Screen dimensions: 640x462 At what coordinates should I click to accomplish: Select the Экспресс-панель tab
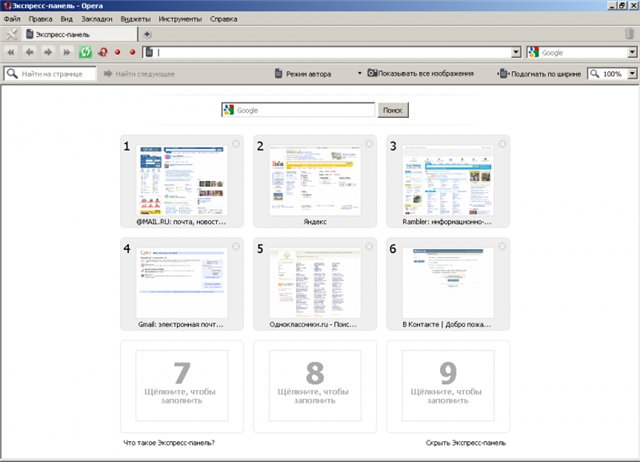pyautogui.click(x=80, y=34)
